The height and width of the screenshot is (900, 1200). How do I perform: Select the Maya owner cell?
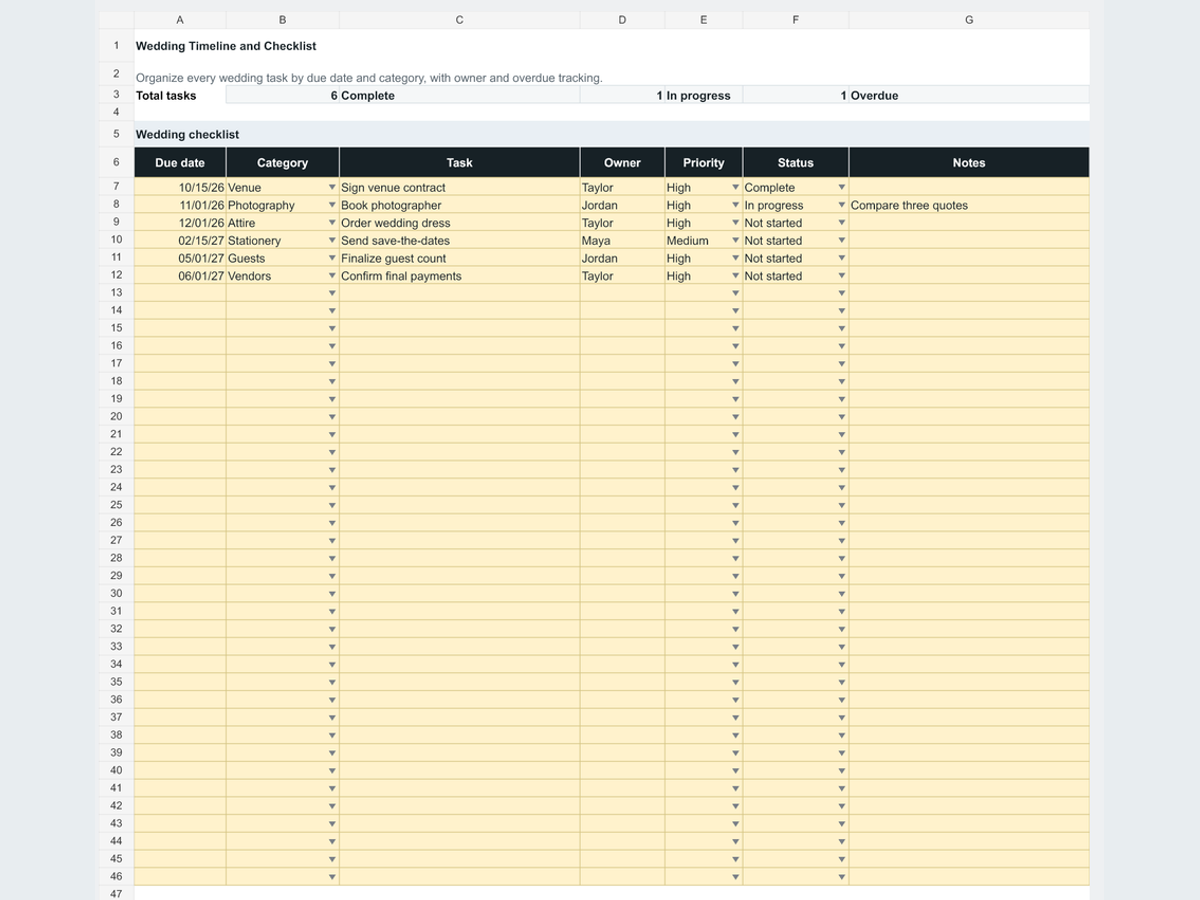coord(622,241)
